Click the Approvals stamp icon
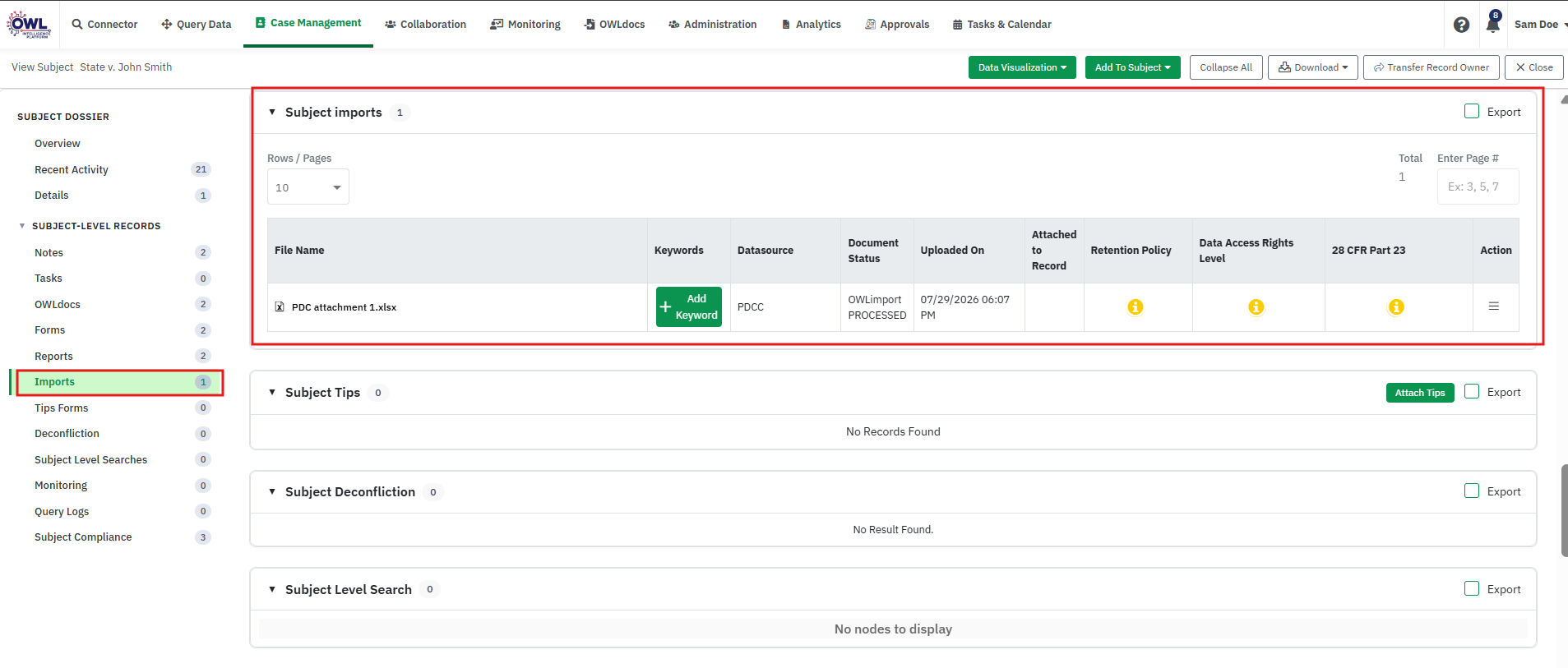Screen dimensions: 1568x668 click(x=870, y=24)
